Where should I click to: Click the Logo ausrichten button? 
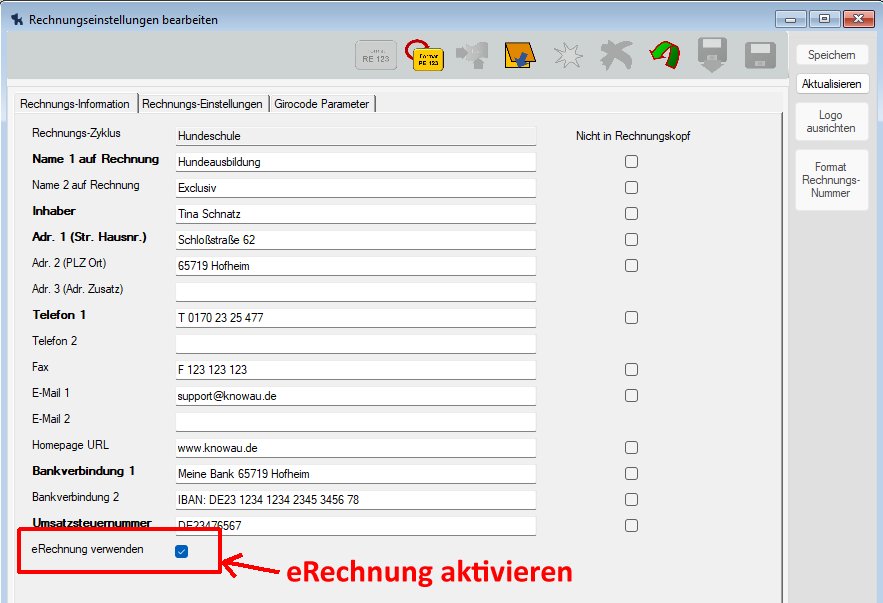tap(830, 122)
